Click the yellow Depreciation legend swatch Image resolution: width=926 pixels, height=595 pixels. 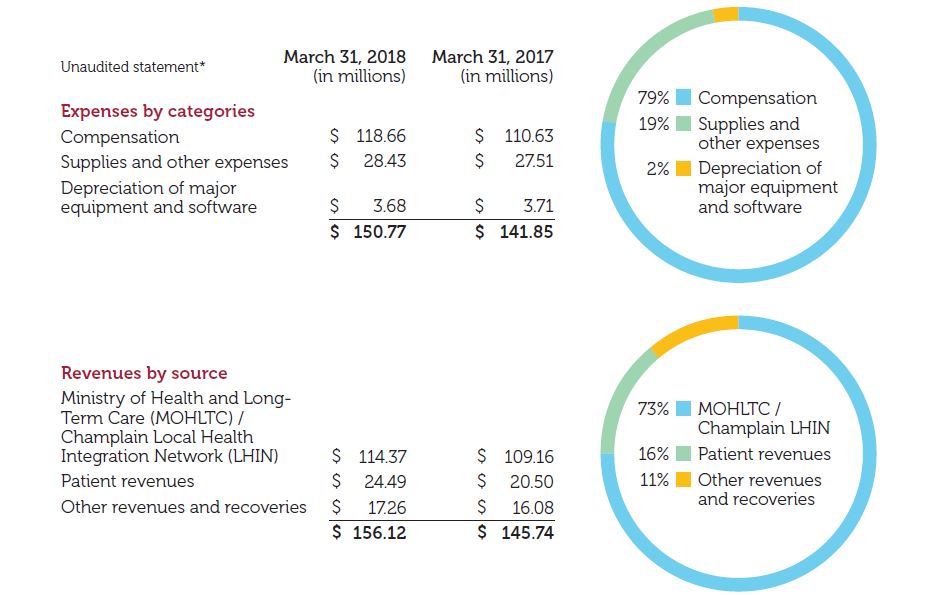click(684, 168)
